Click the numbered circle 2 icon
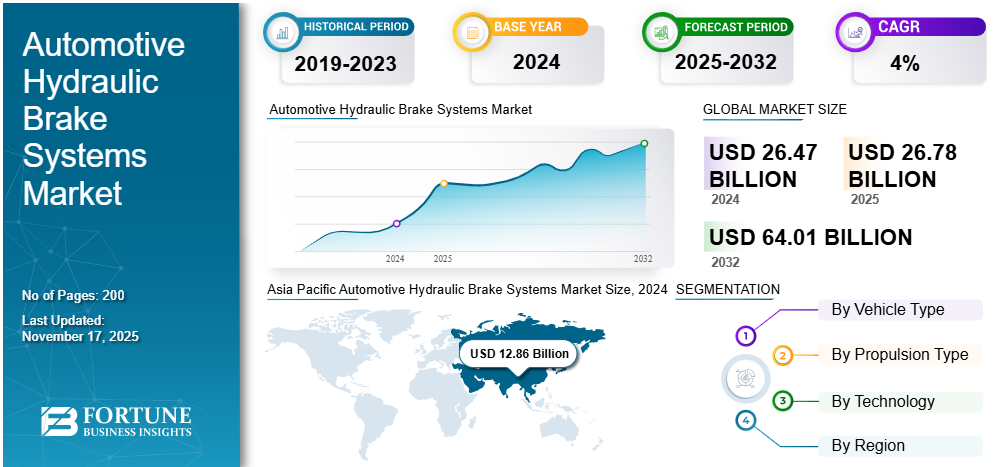 [x=784, y=355]
